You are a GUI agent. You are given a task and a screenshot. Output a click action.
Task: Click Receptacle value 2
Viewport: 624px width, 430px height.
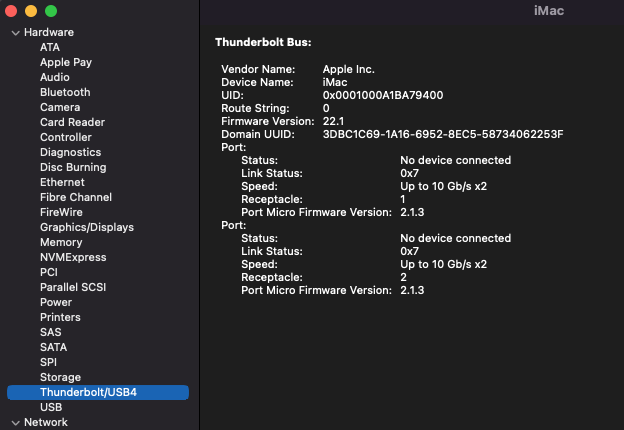click(x=403, y=277)
